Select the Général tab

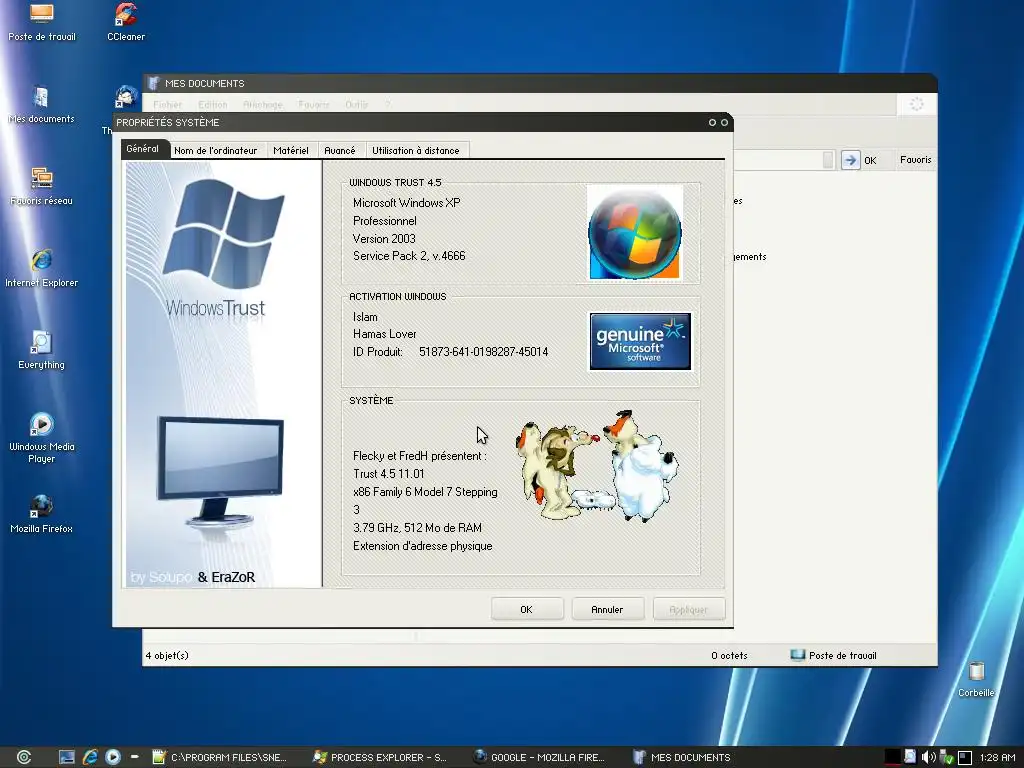coord(142,149)
